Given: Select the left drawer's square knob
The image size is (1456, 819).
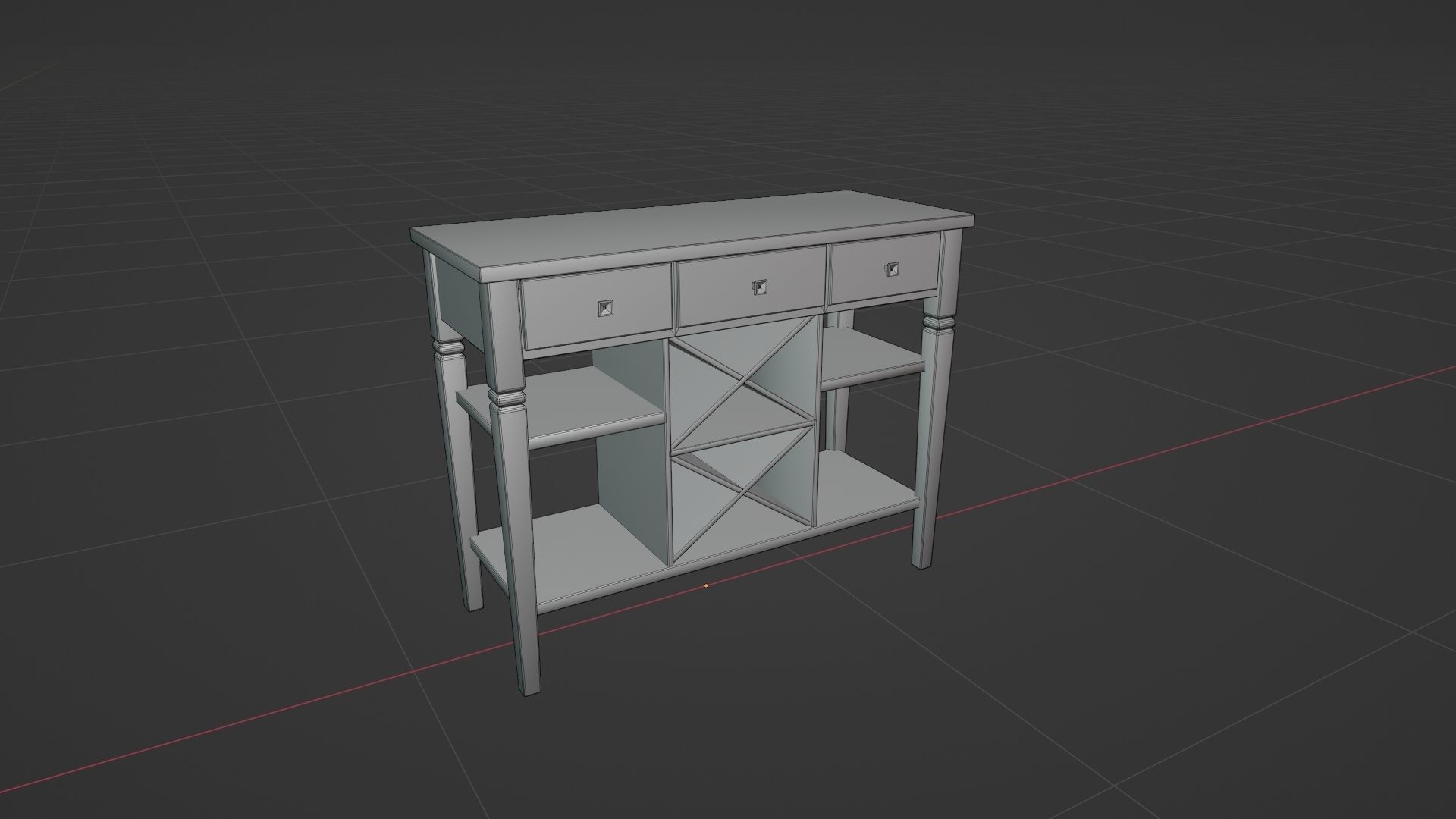Looking at the screenshot, I should (605, 308).
